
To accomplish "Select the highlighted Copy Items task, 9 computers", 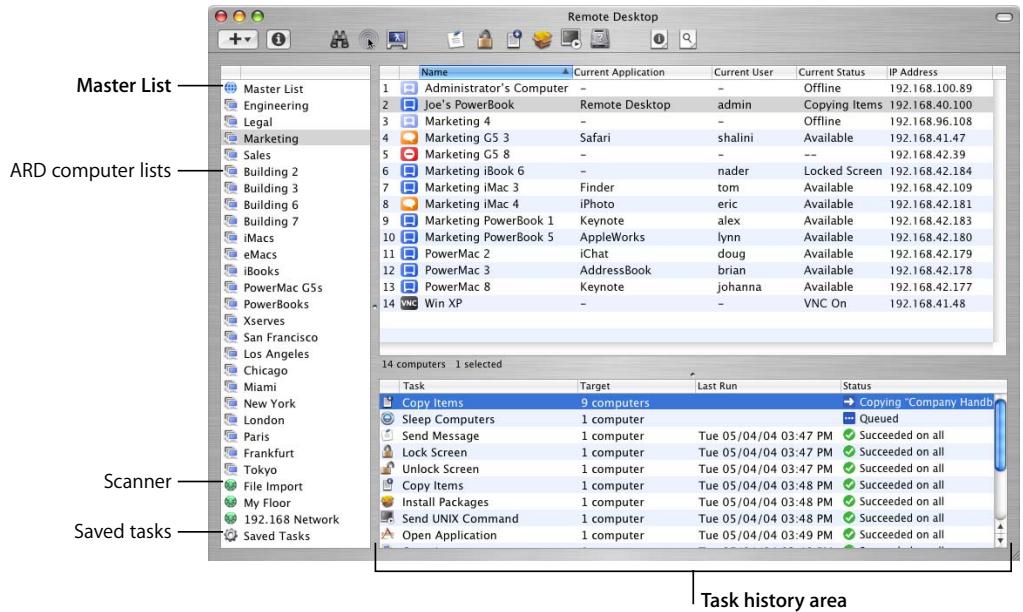I will pyautogui.click(x=686, y=403).
